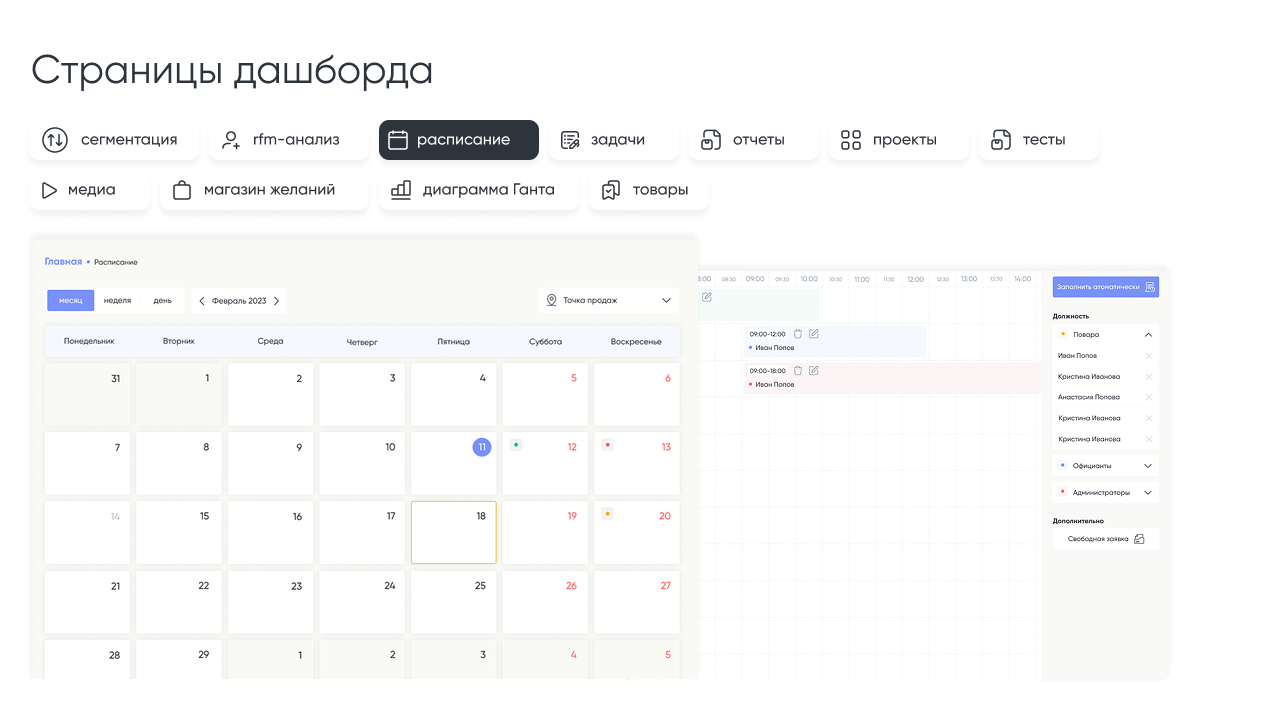Open the тесты page chip
This screenshot has height=720, width=1280.
point(1039,140)
